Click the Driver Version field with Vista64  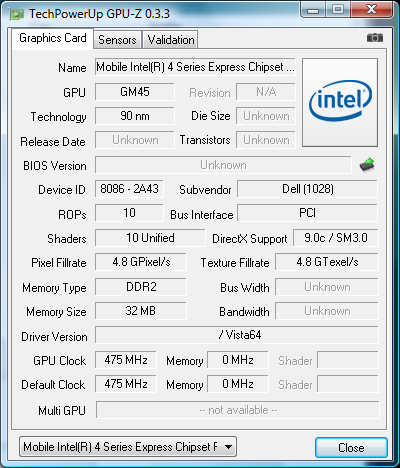(237, 335)
